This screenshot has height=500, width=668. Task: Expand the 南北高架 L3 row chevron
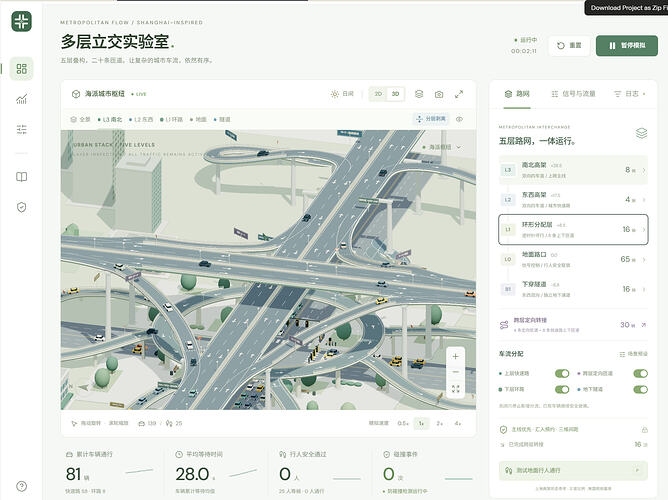click(x=644, y=170)
